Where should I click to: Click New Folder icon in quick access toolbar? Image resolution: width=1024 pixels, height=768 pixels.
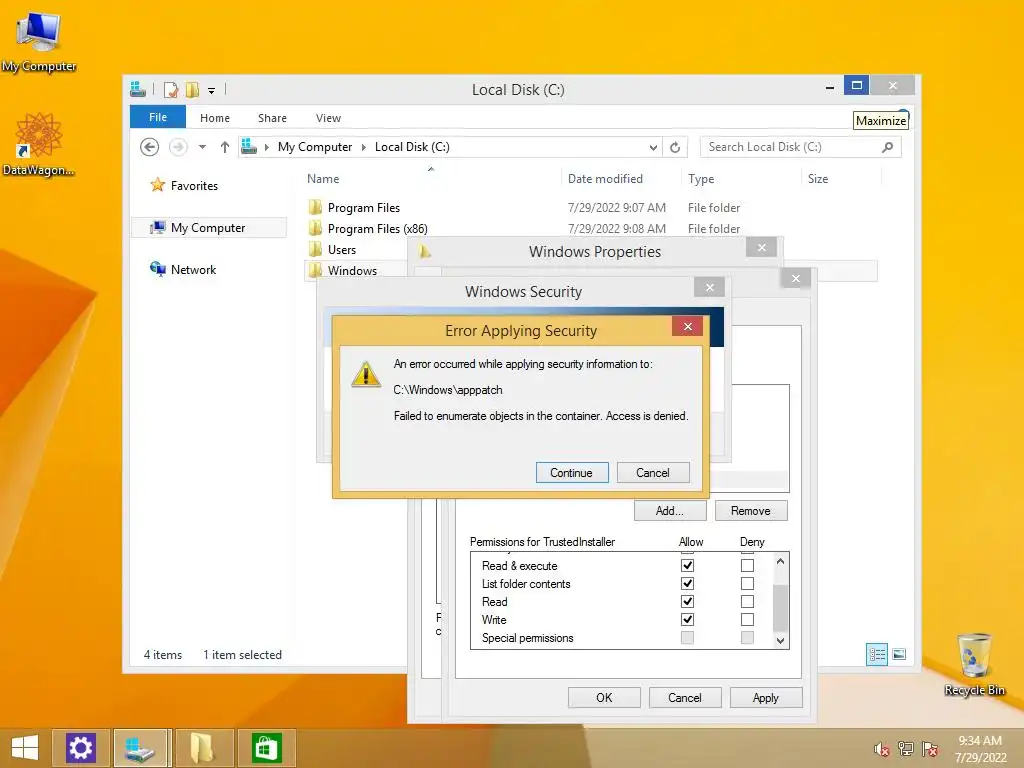192,89
